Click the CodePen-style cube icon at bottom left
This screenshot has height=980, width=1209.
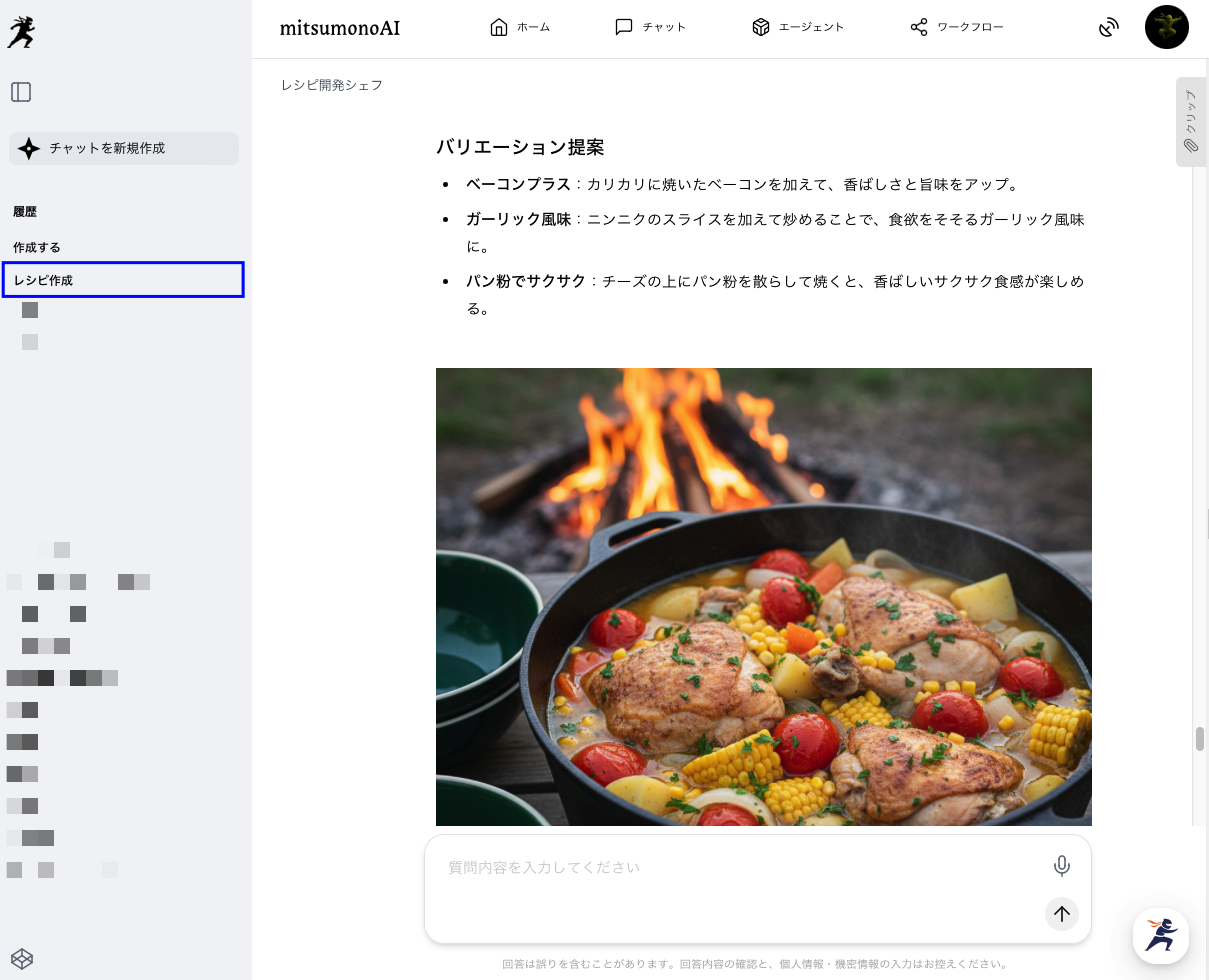coord(21,959)
